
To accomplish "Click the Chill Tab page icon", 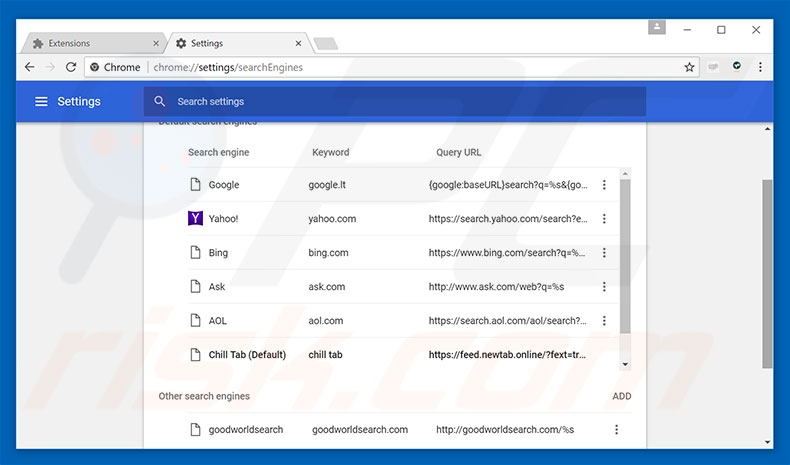I will [195, 355].
